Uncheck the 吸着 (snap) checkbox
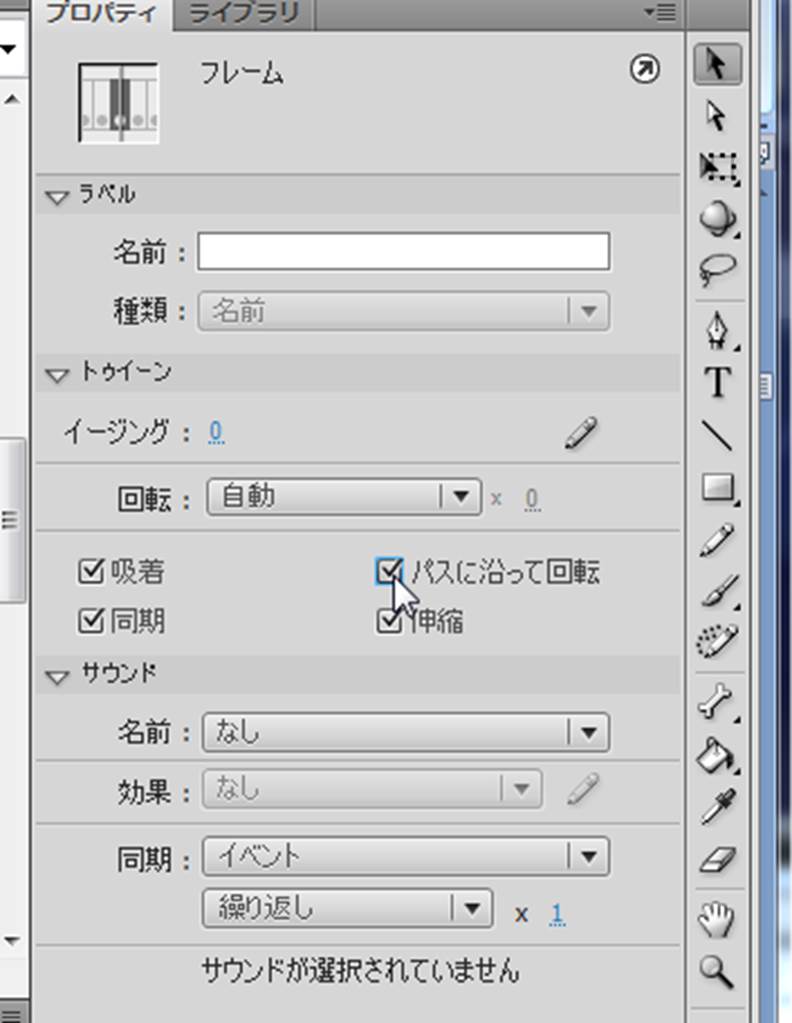This screenshot has height=1023, width=792. [90, 572]
